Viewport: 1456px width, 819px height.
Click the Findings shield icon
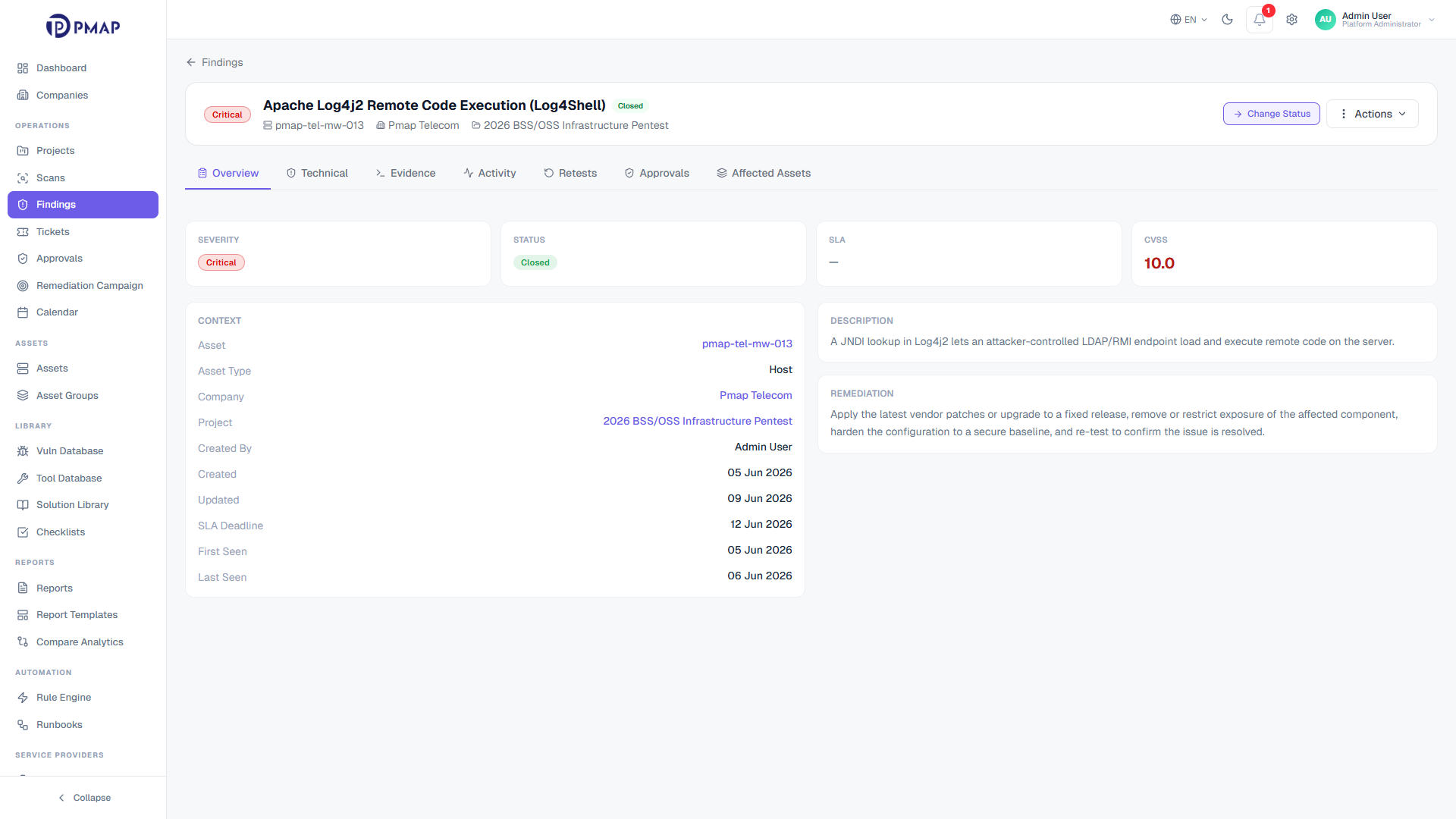[23, 205]
